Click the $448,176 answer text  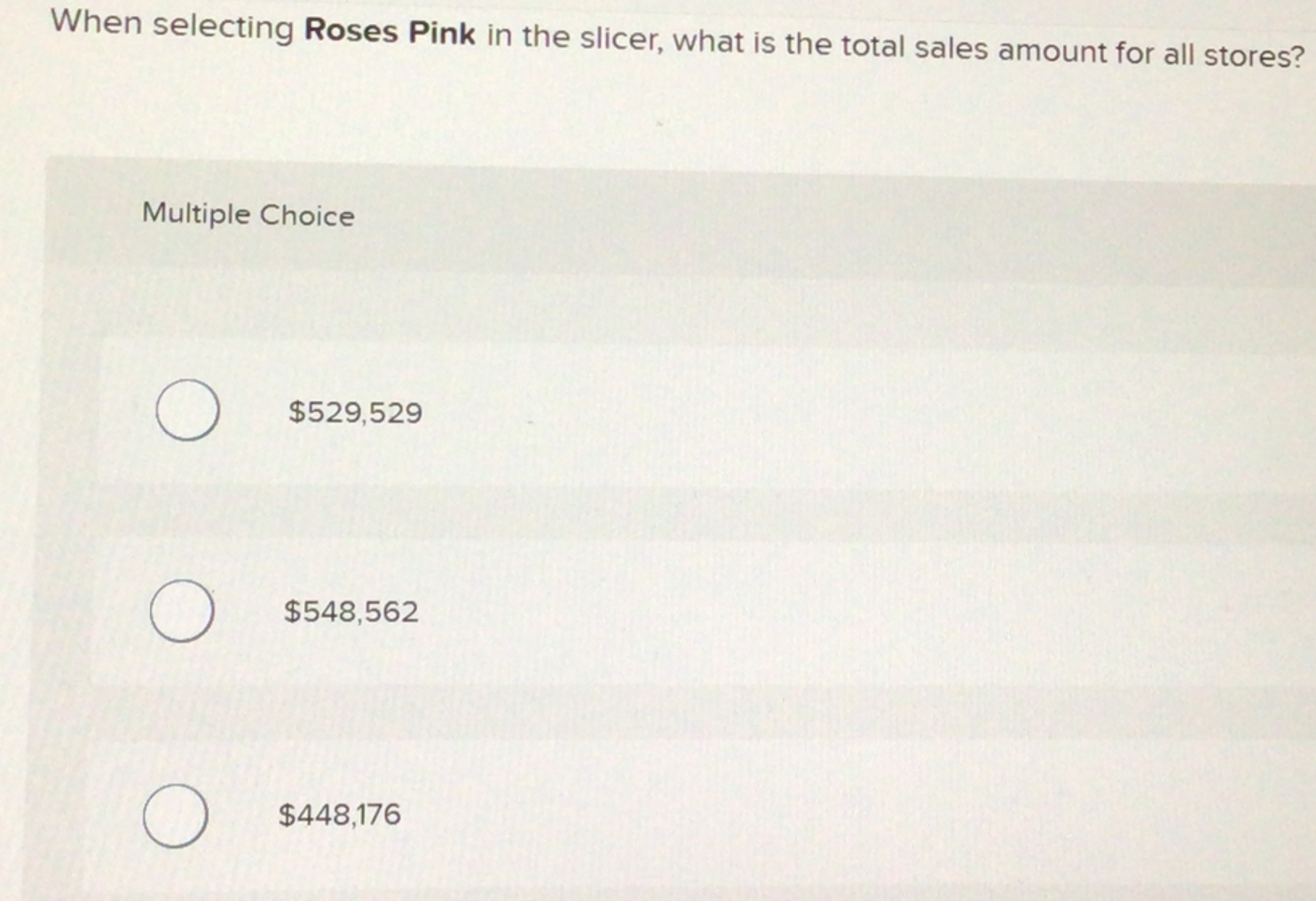click(x=341, y=813)
